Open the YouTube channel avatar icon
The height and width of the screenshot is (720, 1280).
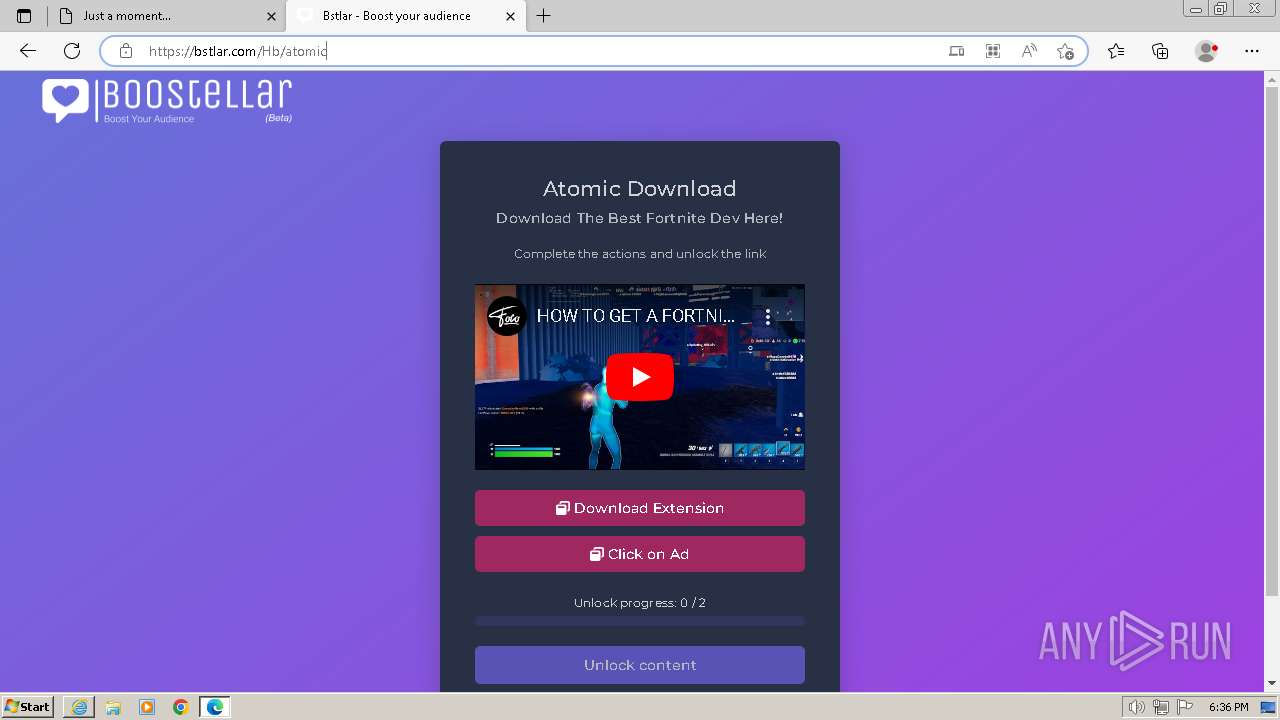(507, 316)
